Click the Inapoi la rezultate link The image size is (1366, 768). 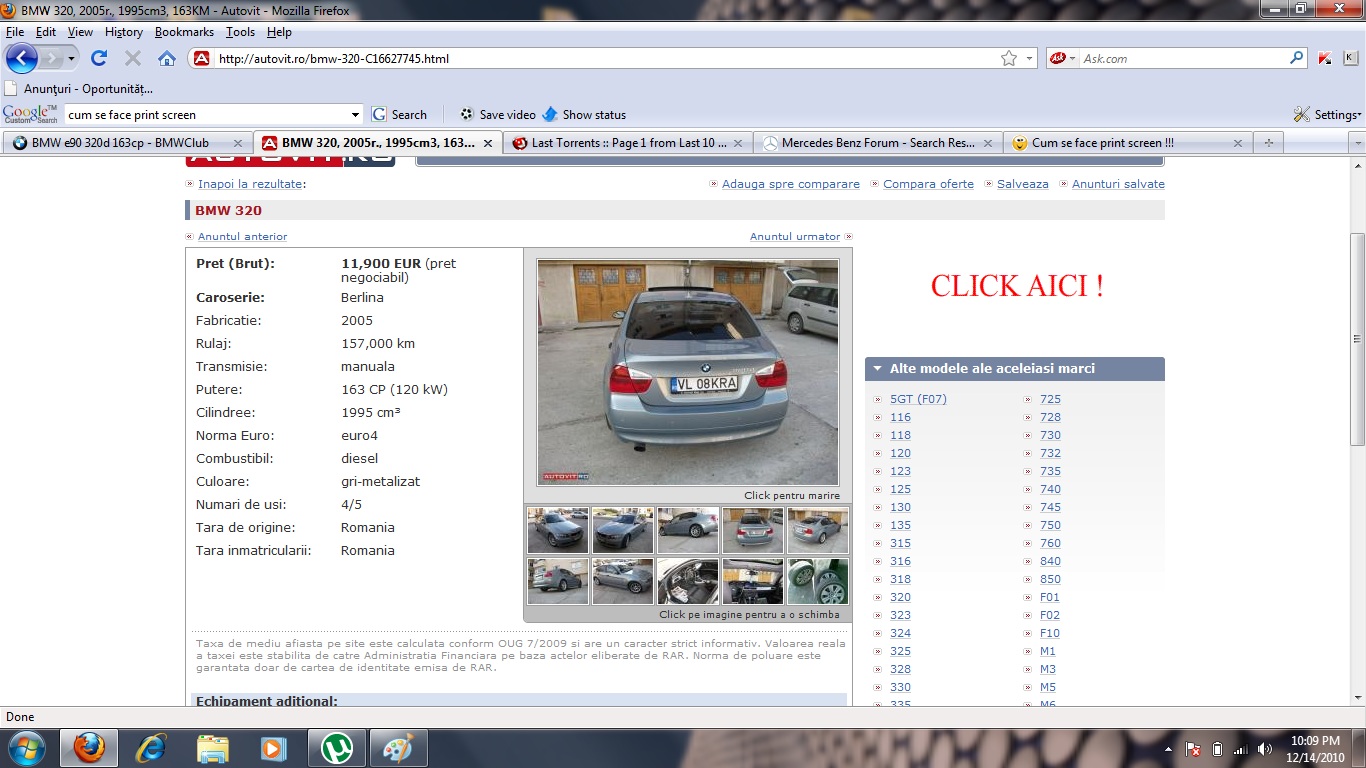[250, 184]
